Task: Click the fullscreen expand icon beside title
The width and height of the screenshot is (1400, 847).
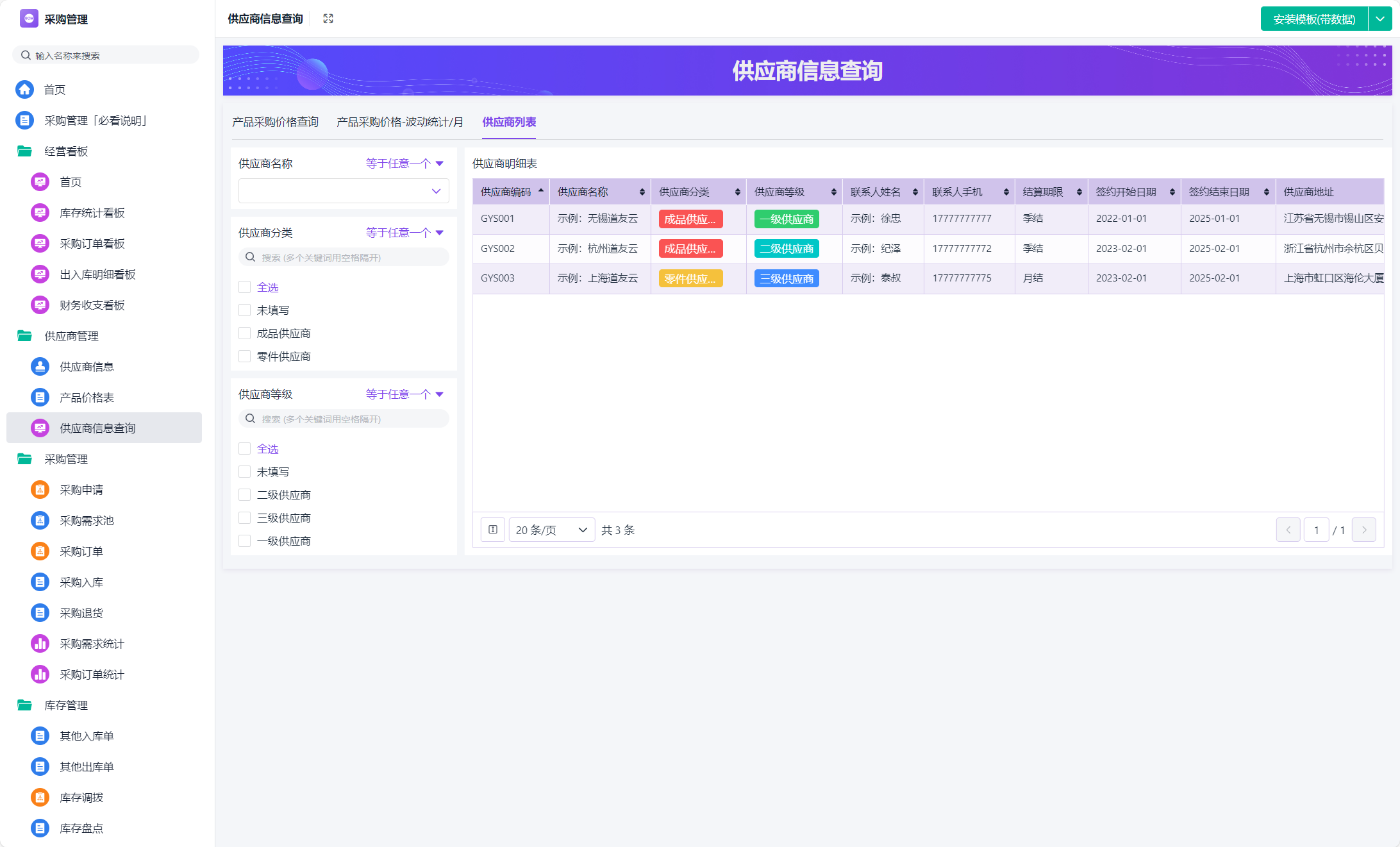Action: tap(328, 19)
